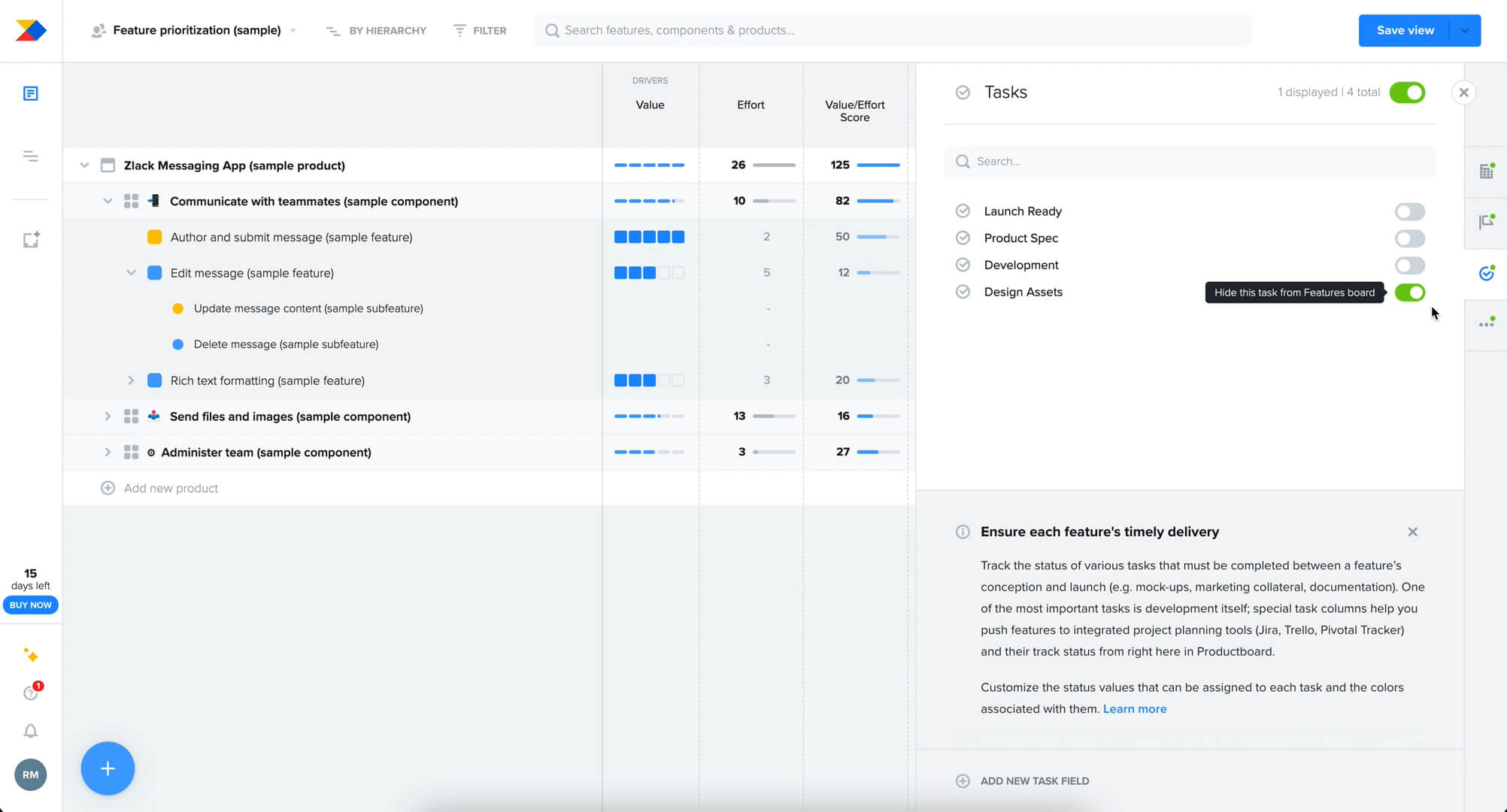Enable the Launch Ready task toggle

[1410, 211]
